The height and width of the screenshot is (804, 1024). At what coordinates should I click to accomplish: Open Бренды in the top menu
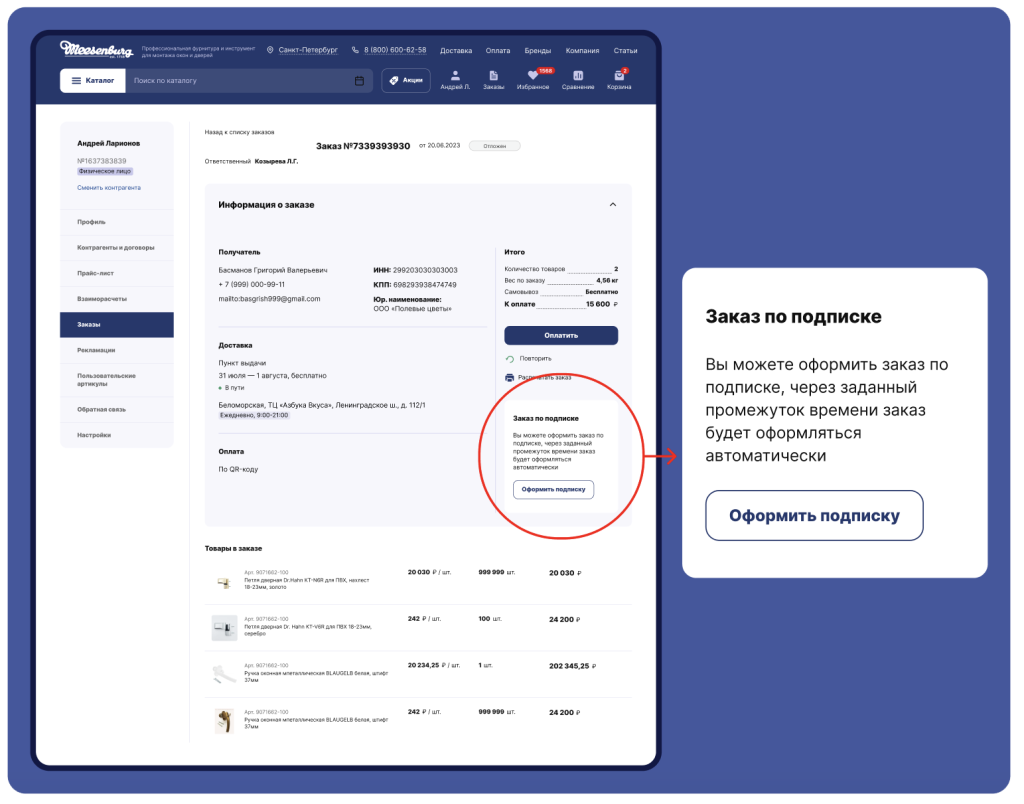(x=538, y=50)
